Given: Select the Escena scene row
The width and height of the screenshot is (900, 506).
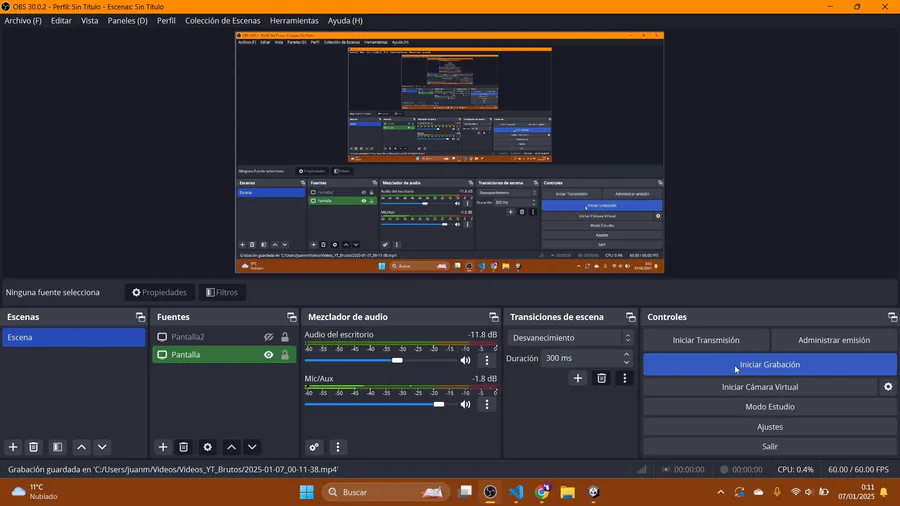Looking at the screenshot, I should click(x=73, y=337).
